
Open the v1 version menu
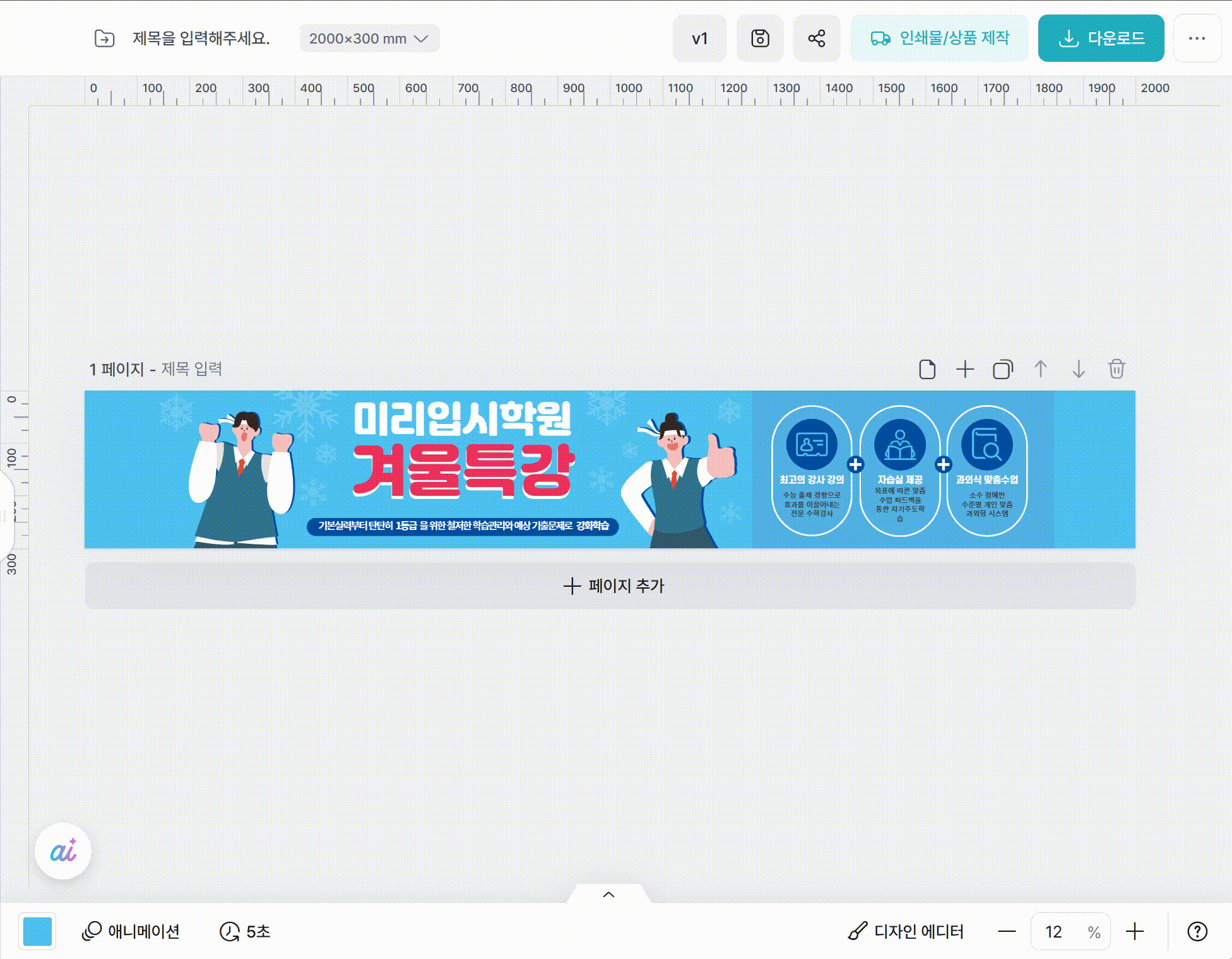tap(699, 38)
